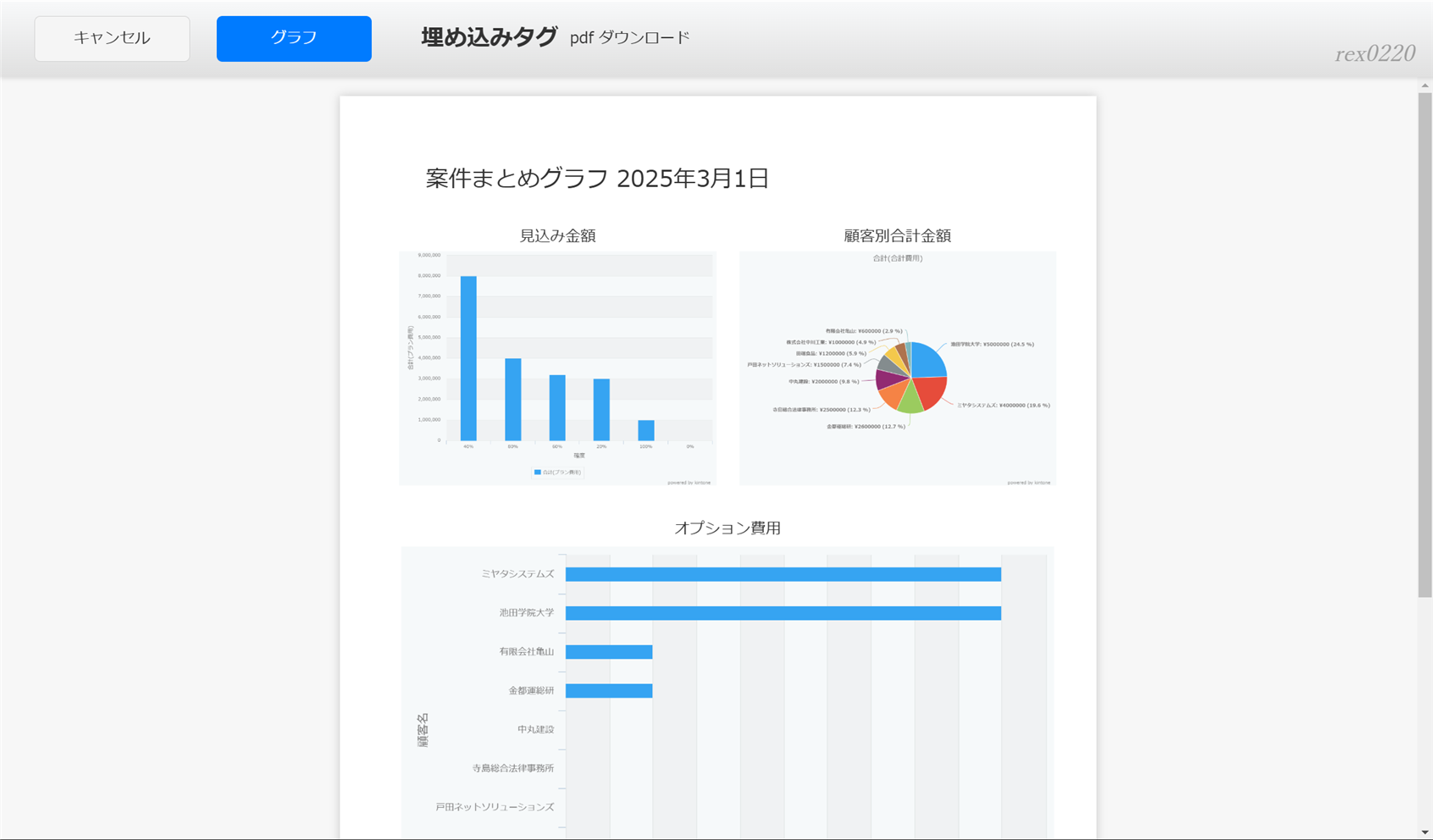The width and height of the screenshot is (1433, 840).
Task: Click the 埋め込みタグ heading
Action: tap(490, 37)
